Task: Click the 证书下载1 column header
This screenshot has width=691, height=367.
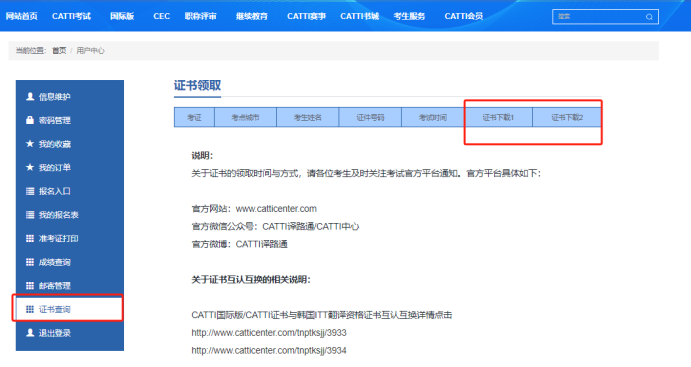Action: [498, 117]
